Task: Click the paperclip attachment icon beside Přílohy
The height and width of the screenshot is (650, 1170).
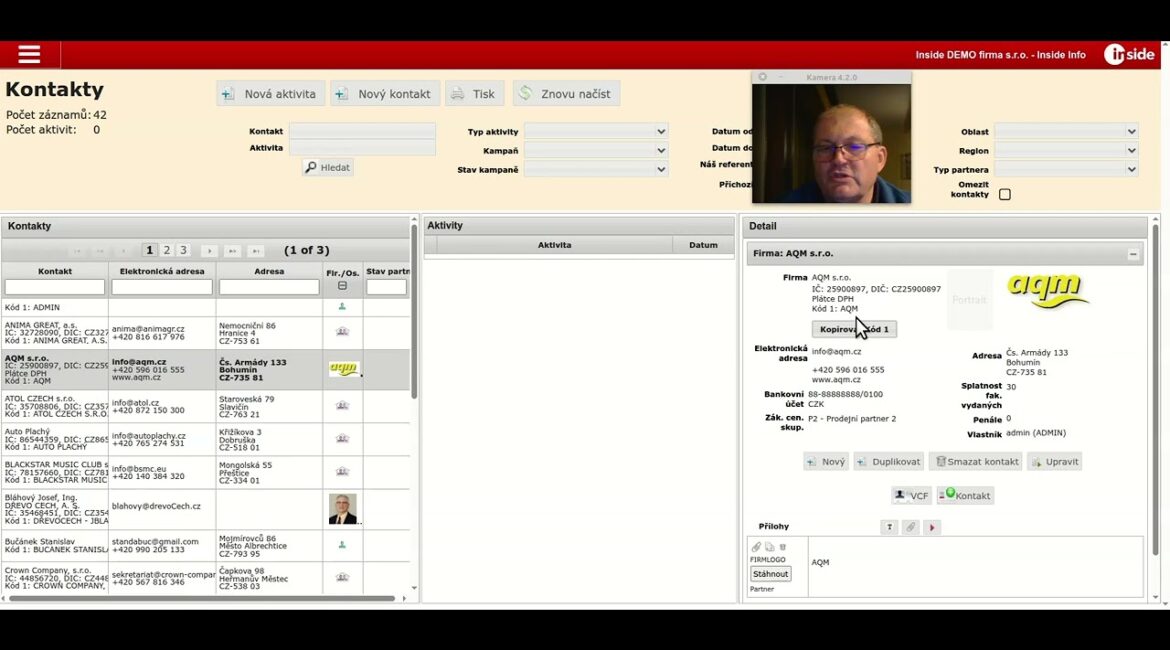Action: click(910, 527)
